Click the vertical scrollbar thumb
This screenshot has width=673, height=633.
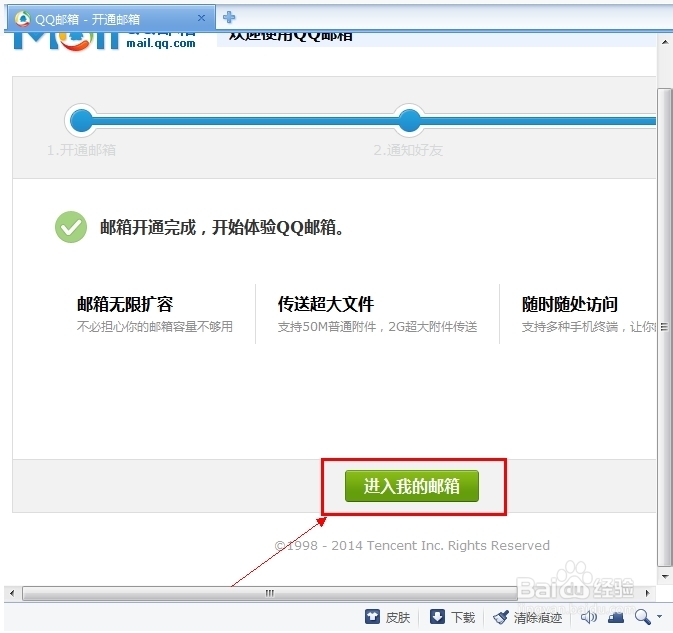coord(664,327)
